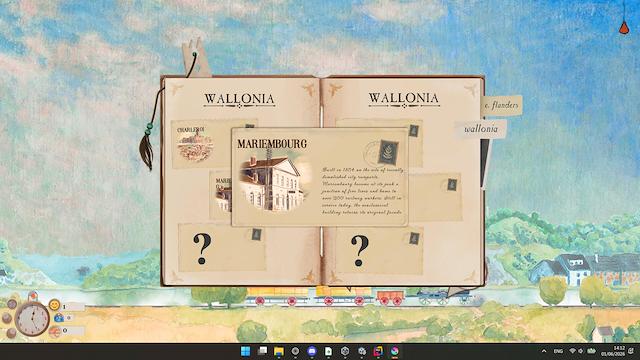This screenshot has width=640, height=360.
Task: Click the hanging red lamp icon
Action: pyautogui.click(x=624, y=27)
